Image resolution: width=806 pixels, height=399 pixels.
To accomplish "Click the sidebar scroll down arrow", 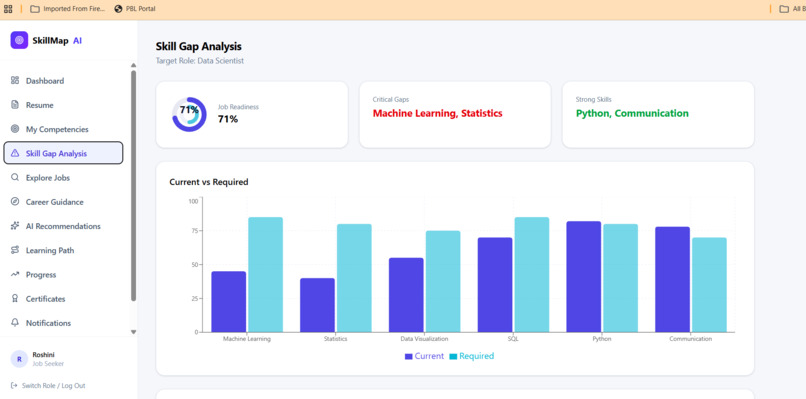I will [134, 332].
